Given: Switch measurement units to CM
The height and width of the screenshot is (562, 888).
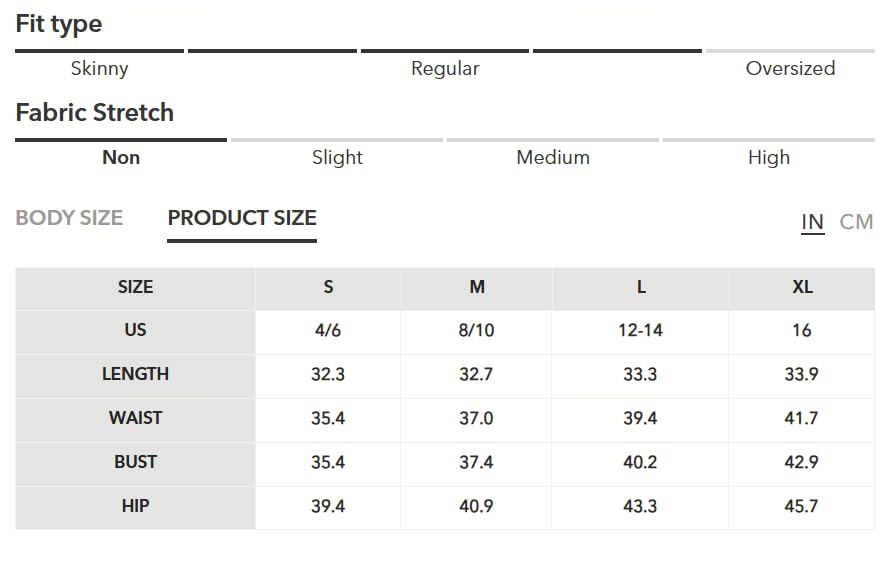Looking at the screenshot, I should (x=856, y=222).
